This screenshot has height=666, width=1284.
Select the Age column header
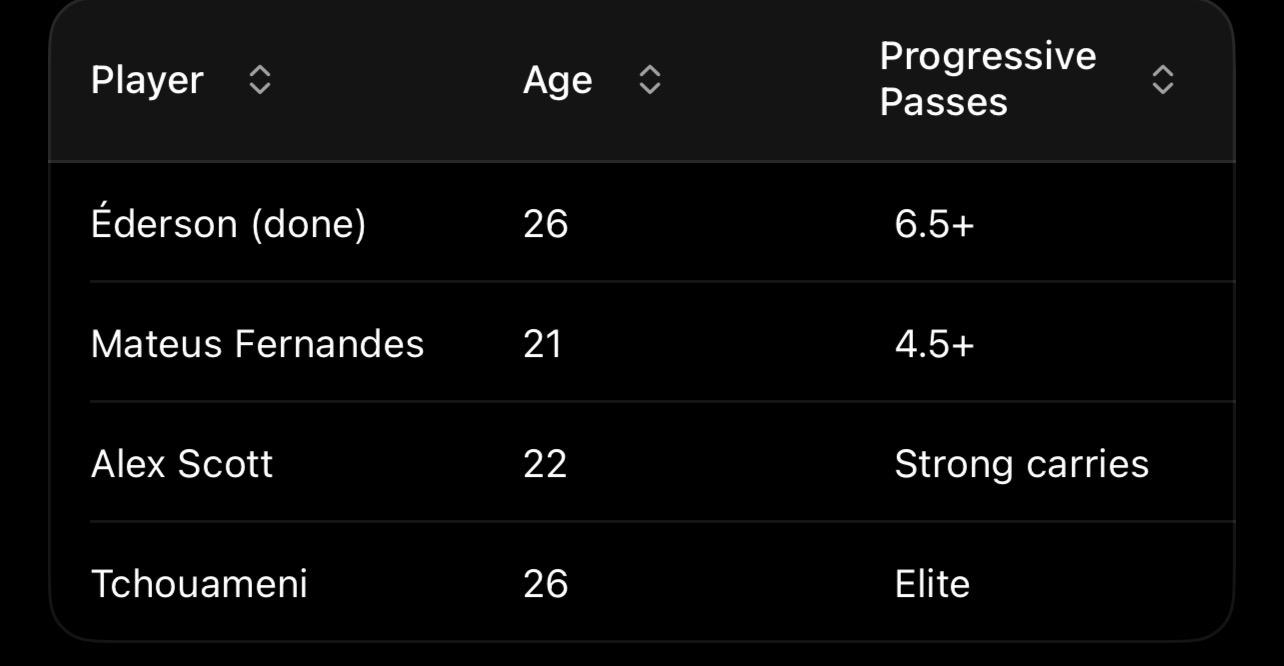tap(557, 80)
